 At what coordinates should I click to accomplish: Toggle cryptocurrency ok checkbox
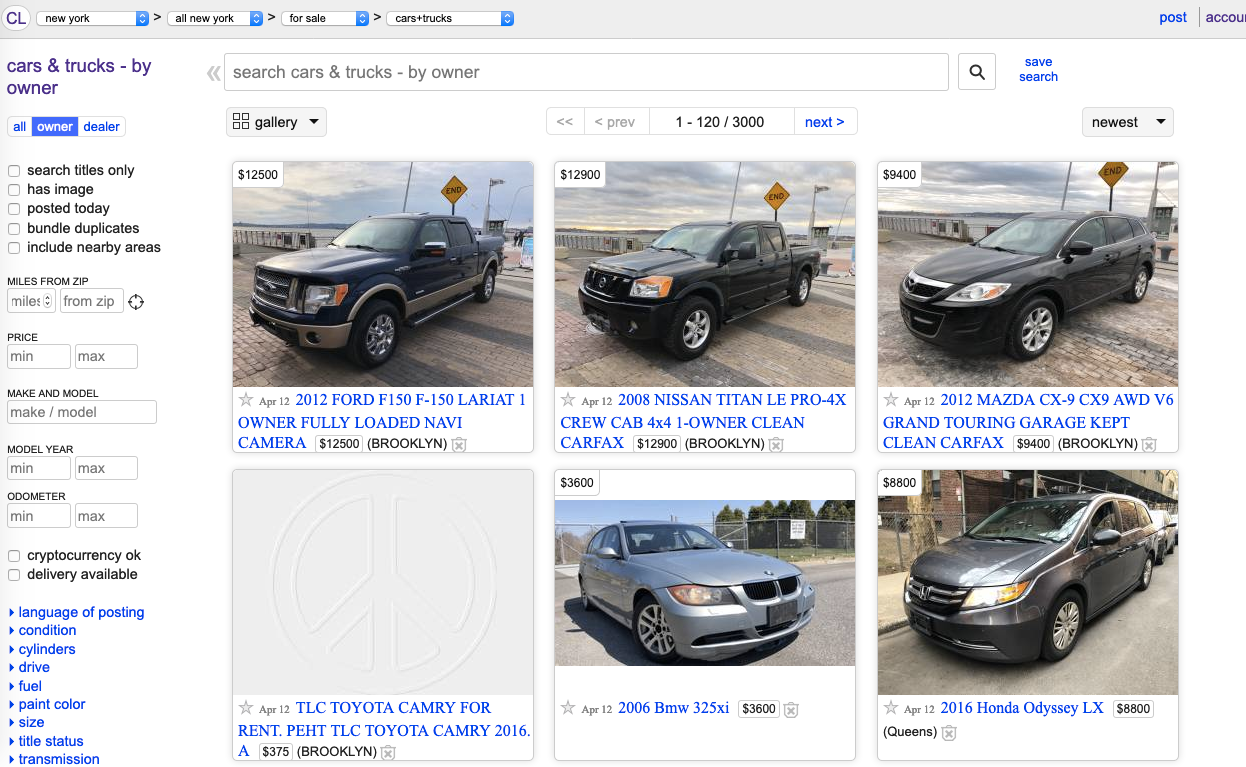pos(14,556)
